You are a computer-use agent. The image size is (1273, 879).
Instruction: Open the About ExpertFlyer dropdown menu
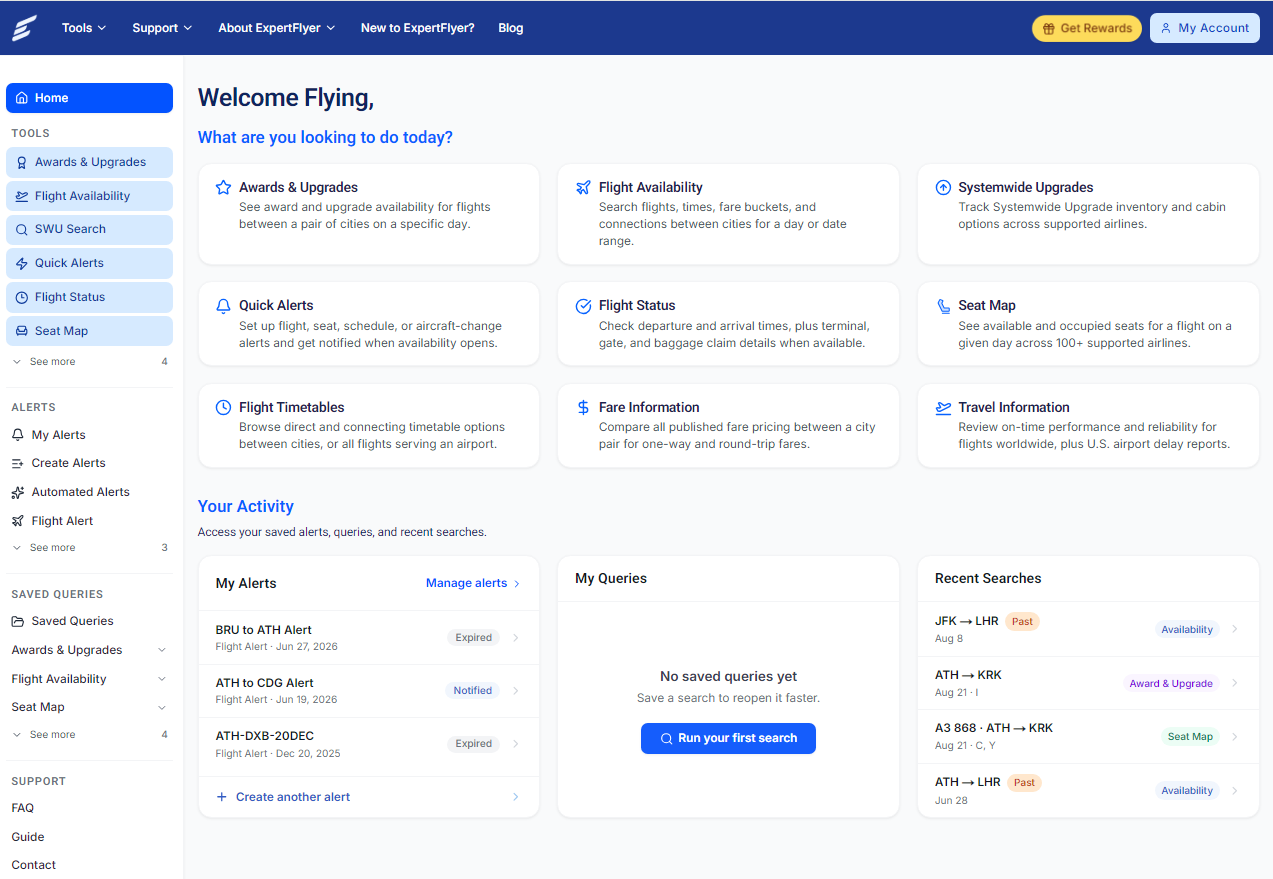tap(277, 28)
